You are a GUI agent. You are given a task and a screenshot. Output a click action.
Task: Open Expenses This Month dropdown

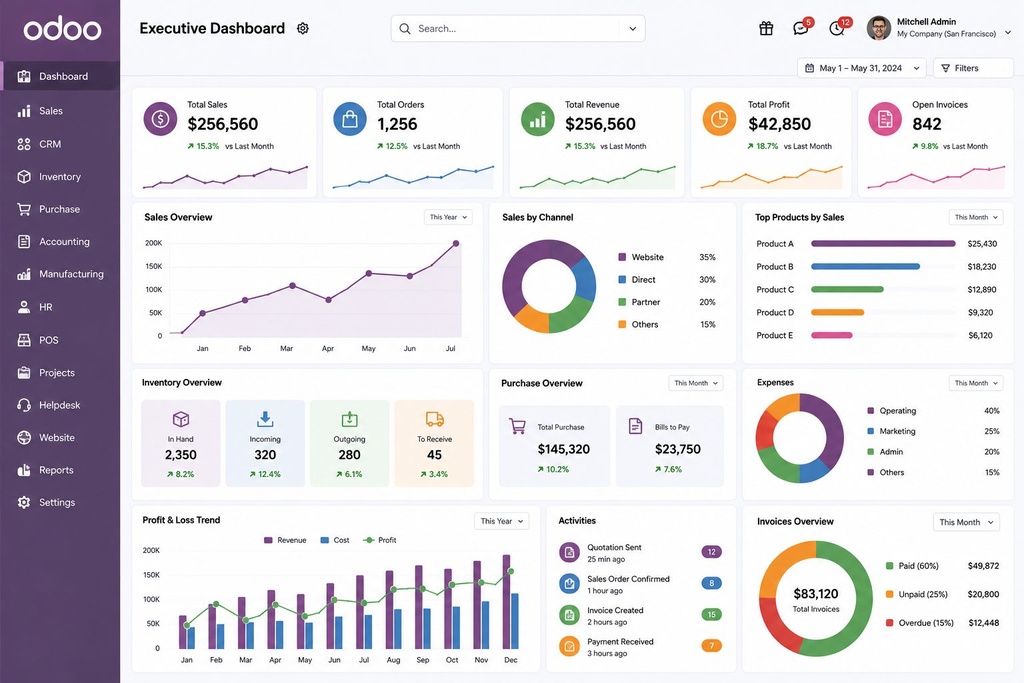[976, 383]
